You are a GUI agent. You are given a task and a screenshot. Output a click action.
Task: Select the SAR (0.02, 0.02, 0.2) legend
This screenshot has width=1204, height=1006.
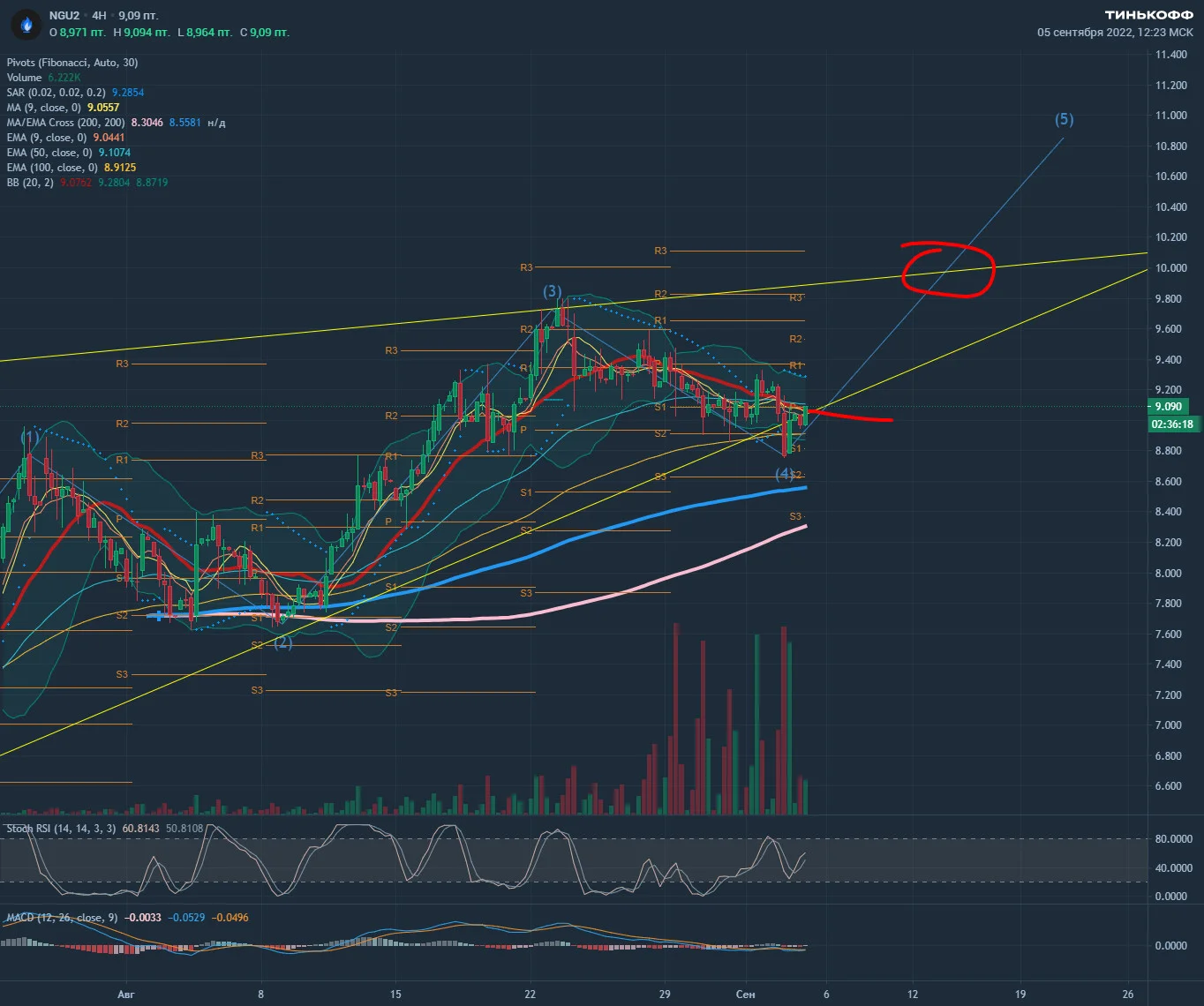pyautogui.click(x=56, y=93)
